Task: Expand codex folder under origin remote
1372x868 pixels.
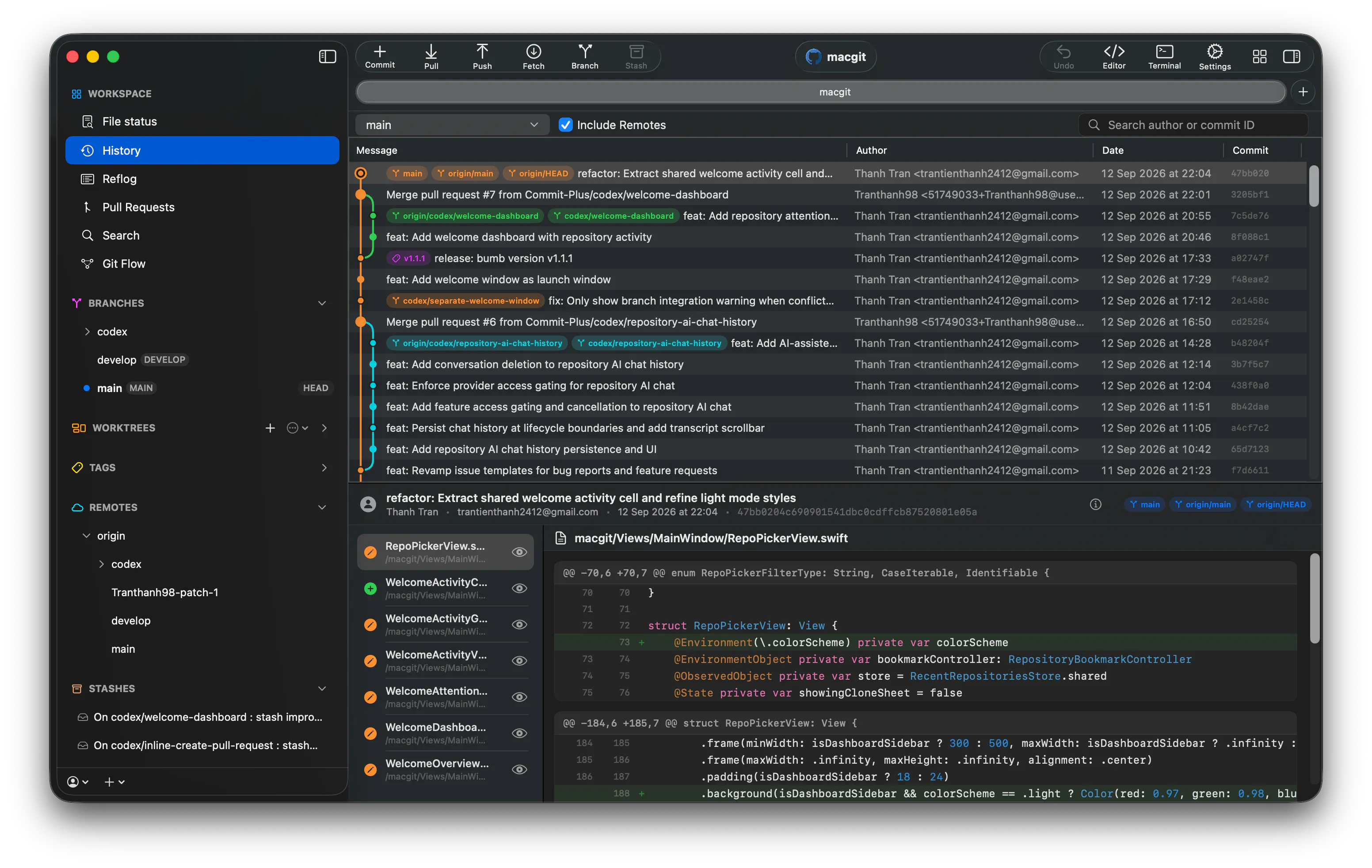Action: pyautogui.click(x=101, y=564)
